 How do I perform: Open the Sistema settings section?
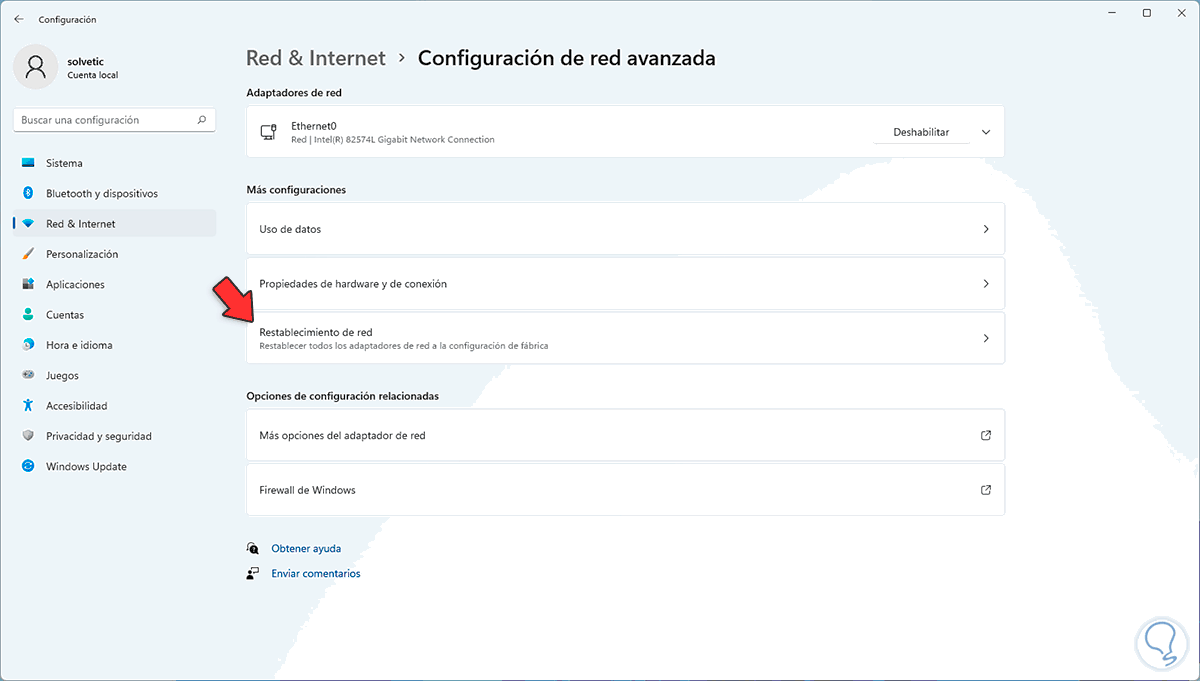pyautogui.click(x=115, y=163)
